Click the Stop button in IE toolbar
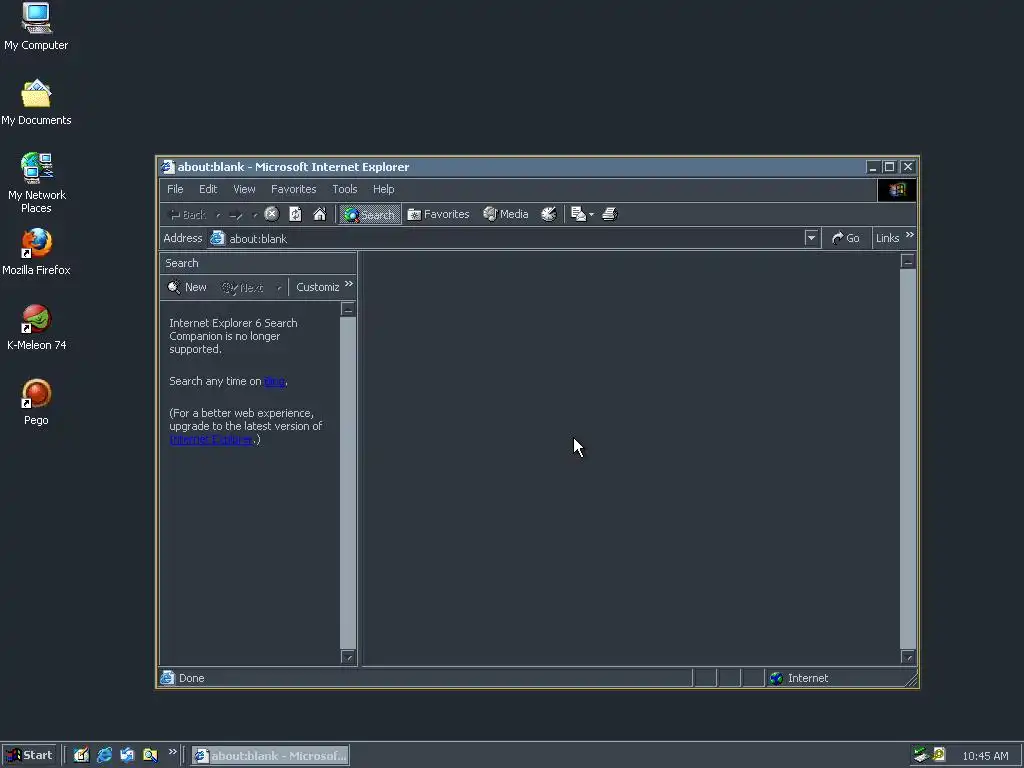This screenshot has width=1024, height=768. click(x=272, y=214)
